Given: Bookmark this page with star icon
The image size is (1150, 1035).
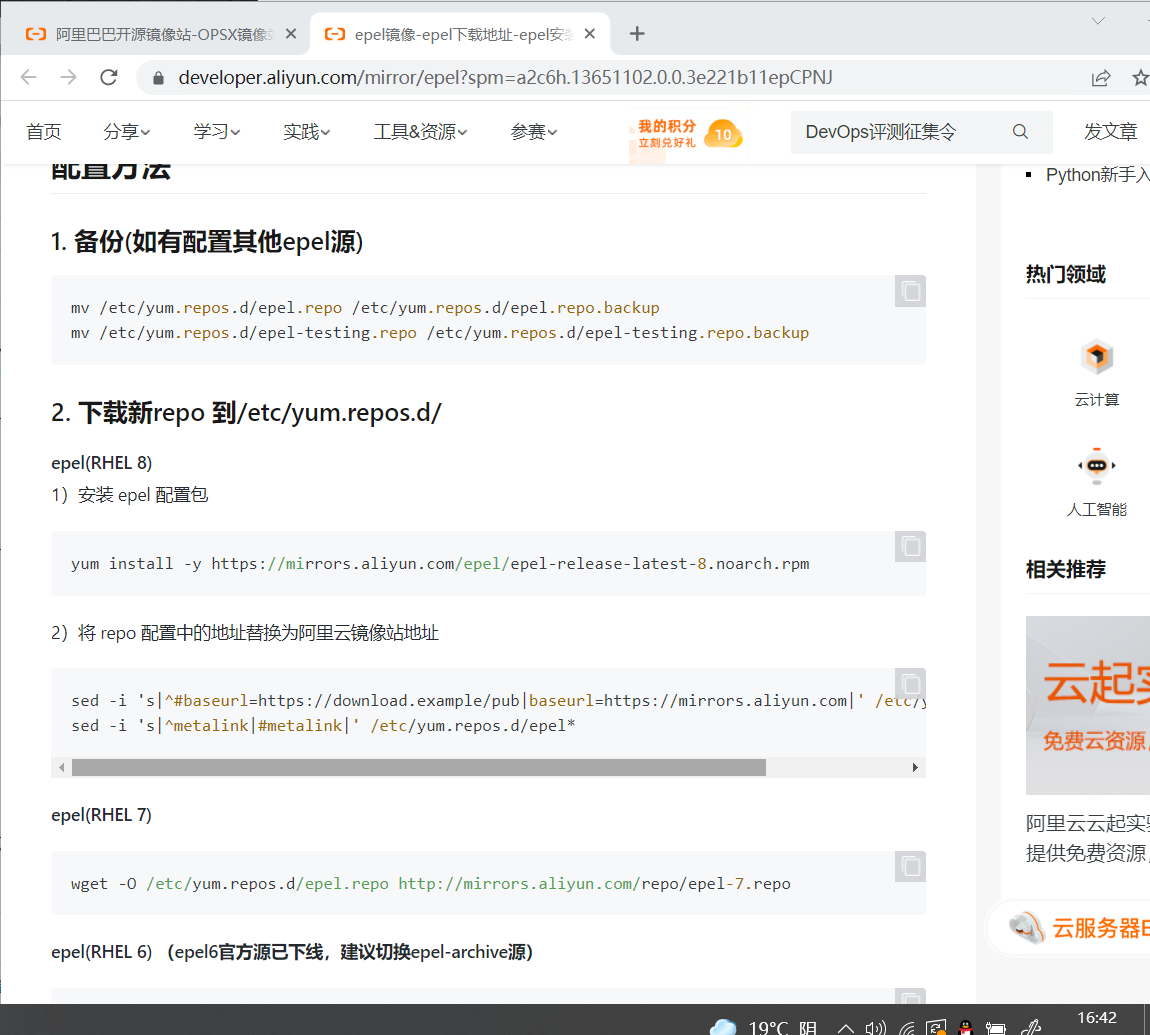Looking at the screenshot, I should (x=1140, y=78).
